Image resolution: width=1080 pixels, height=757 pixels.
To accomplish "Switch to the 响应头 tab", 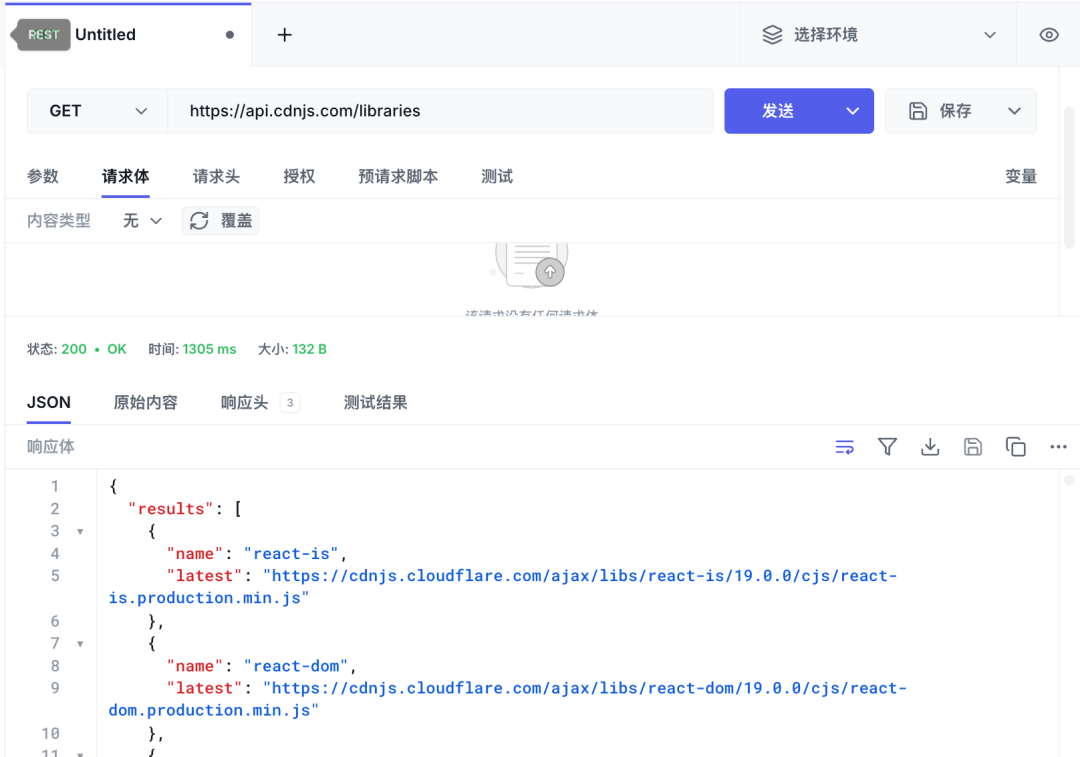I will [x=245, y=402].
